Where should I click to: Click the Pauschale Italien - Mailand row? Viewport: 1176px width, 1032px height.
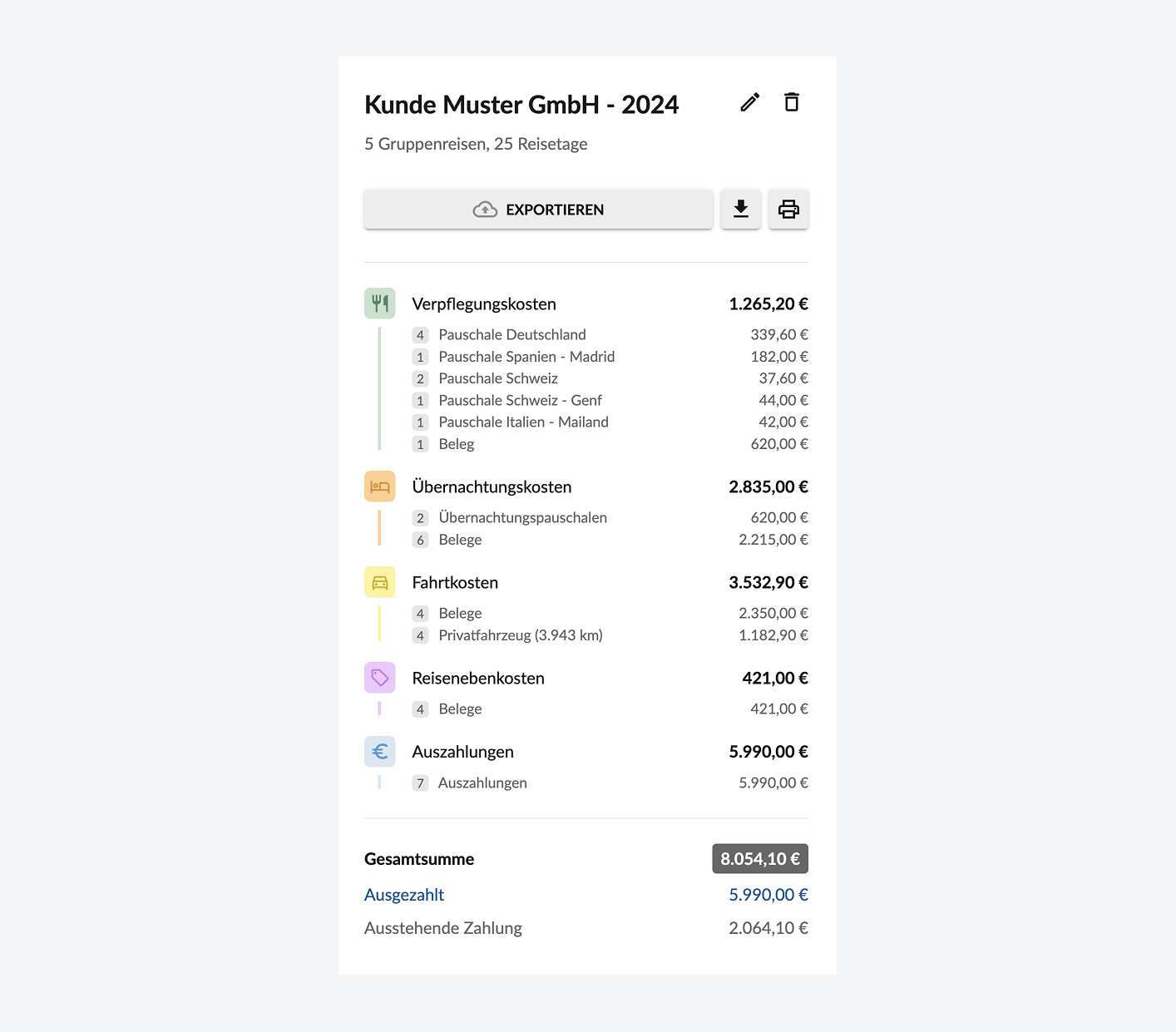pyautogui.click(x=523, y=422)
